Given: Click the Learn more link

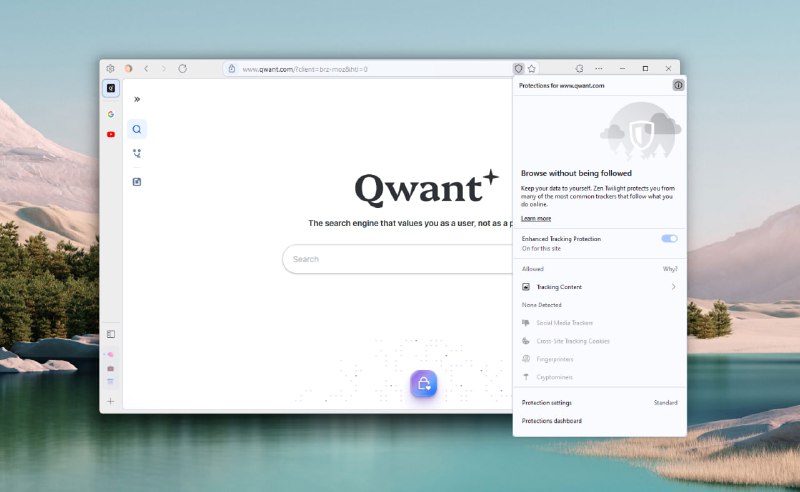Looking at the screenshot, I should [x=536, y=218].
